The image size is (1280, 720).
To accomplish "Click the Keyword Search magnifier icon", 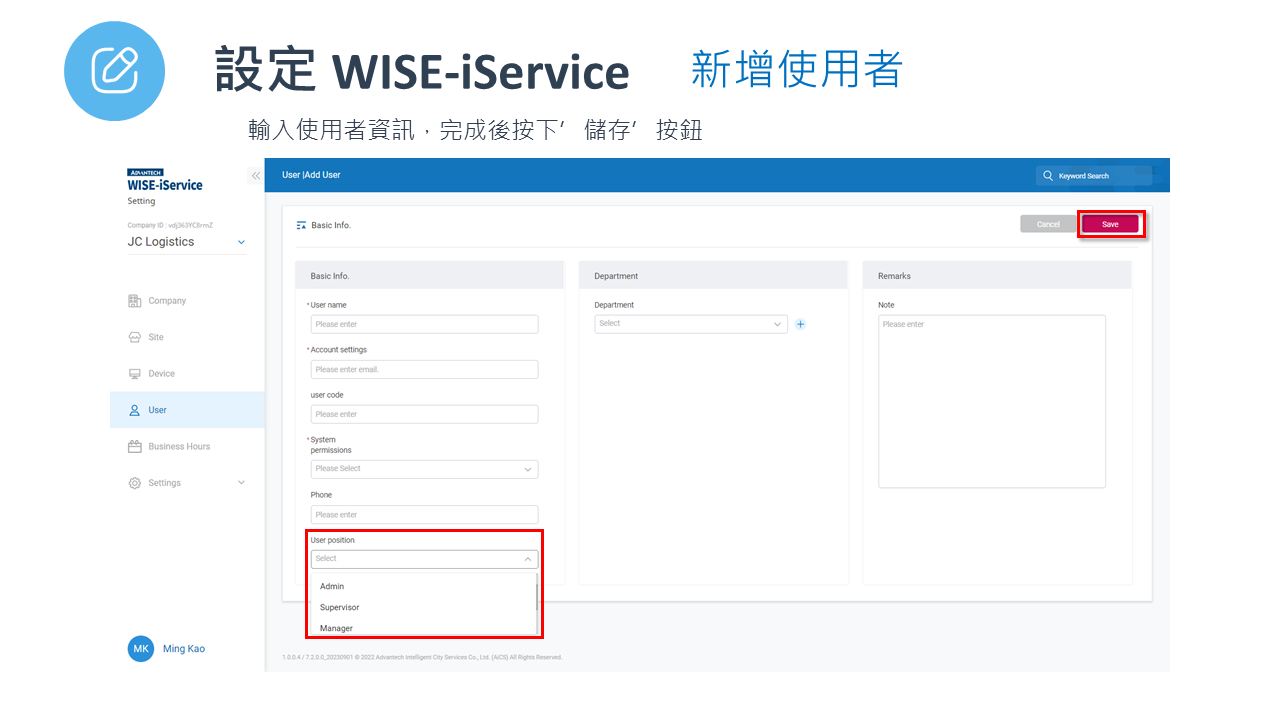I will 1048,176.
